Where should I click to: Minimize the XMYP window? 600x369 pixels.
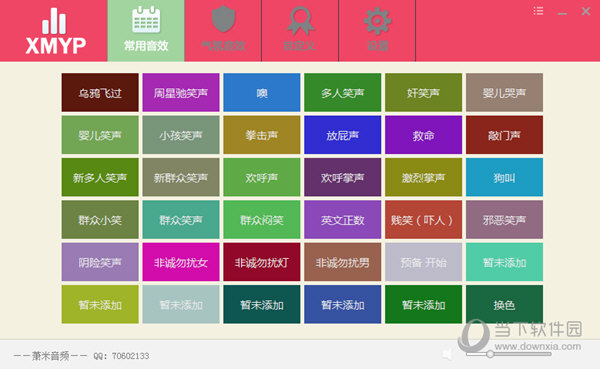[x=562, y=13]
